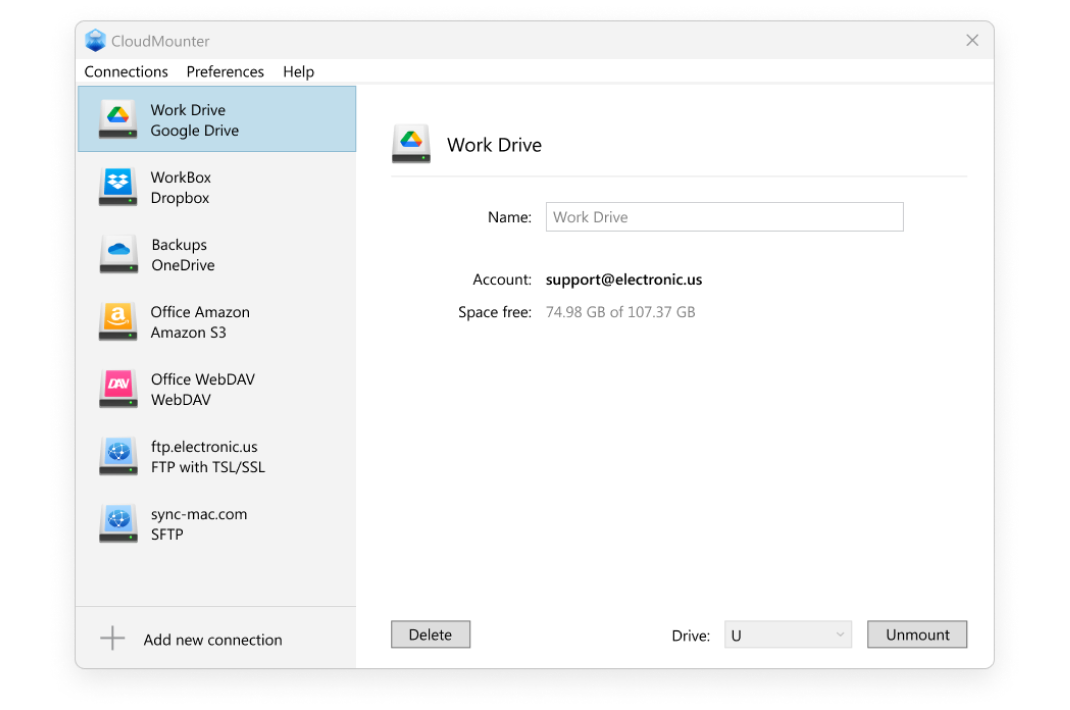This screenshot has width=1070, height=710.
Task: Select the Google Drive icon for Work Drive
Action: point(117,119)
